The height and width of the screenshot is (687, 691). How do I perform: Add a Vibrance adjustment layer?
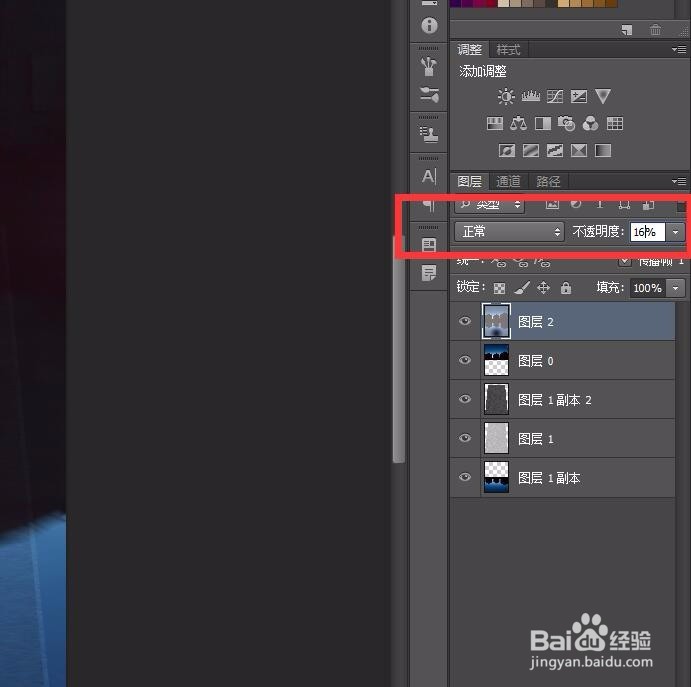click(602, 96)
